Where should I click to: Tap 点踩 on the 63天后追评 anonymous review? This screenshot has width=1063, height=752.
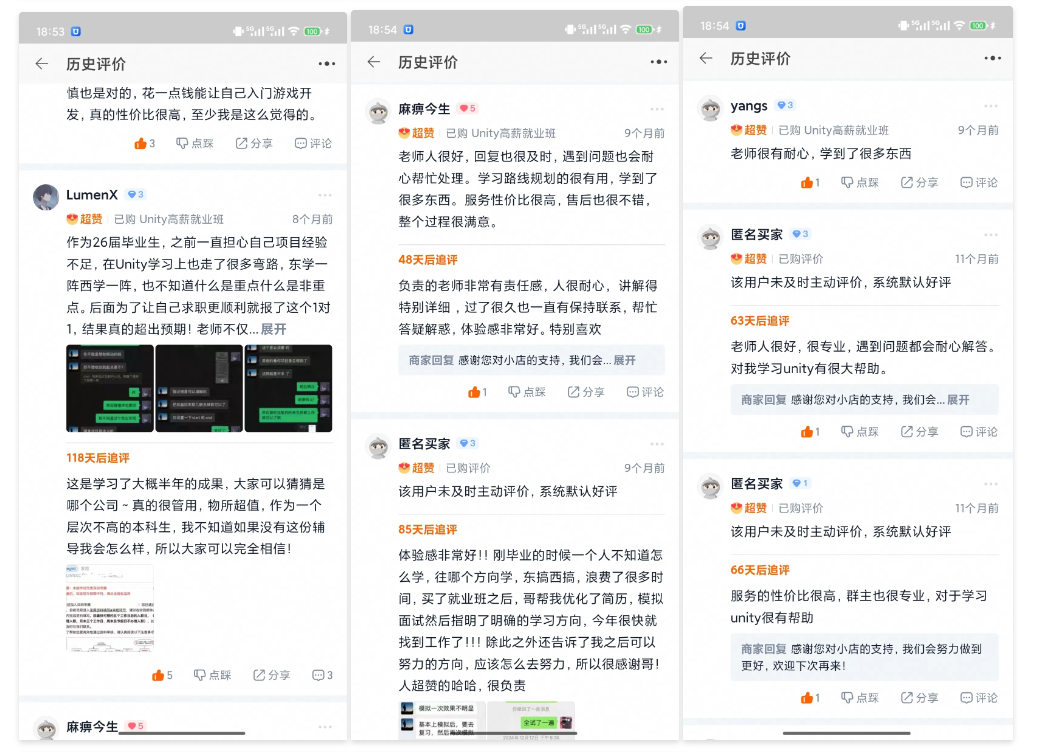point(860,432)
